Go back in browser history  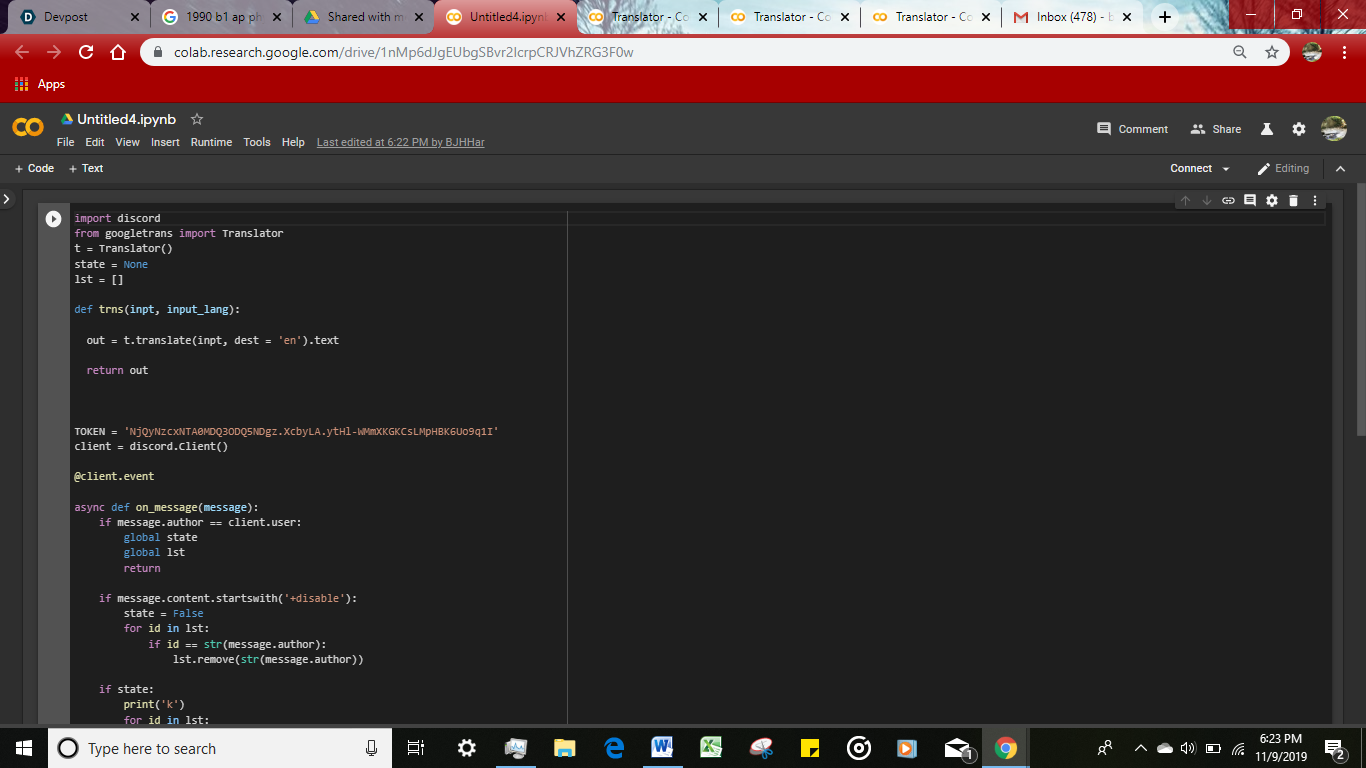(x=22, y=52)
